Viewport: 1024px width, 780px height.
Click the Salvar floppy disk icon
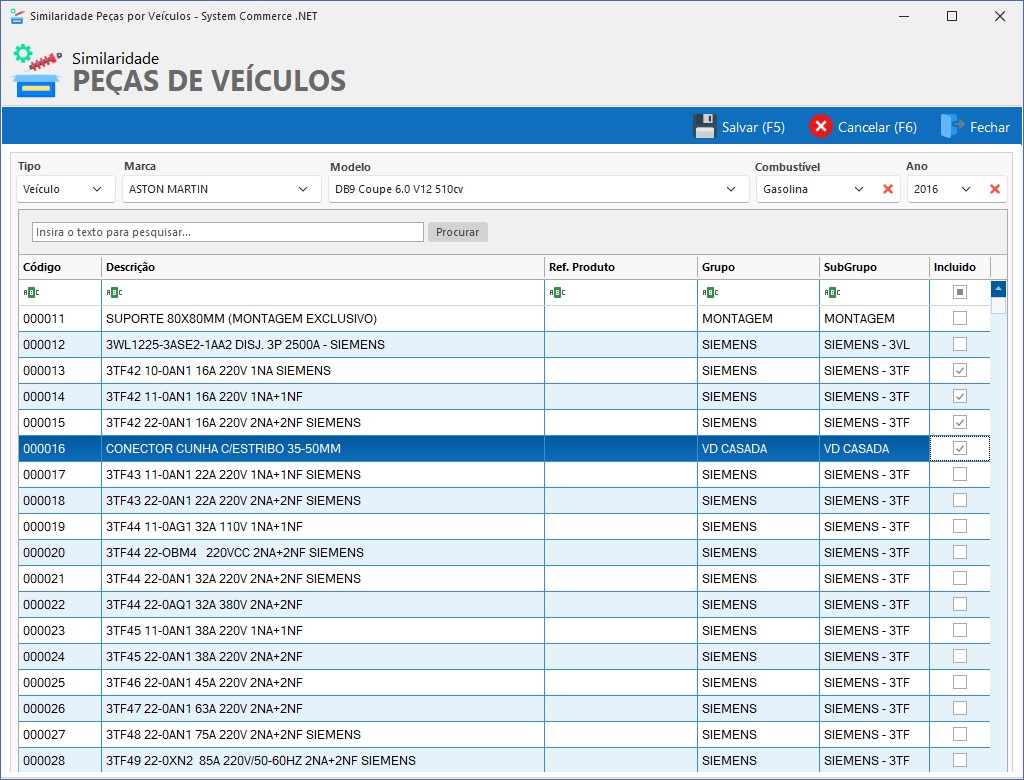(x=705, y=127)
